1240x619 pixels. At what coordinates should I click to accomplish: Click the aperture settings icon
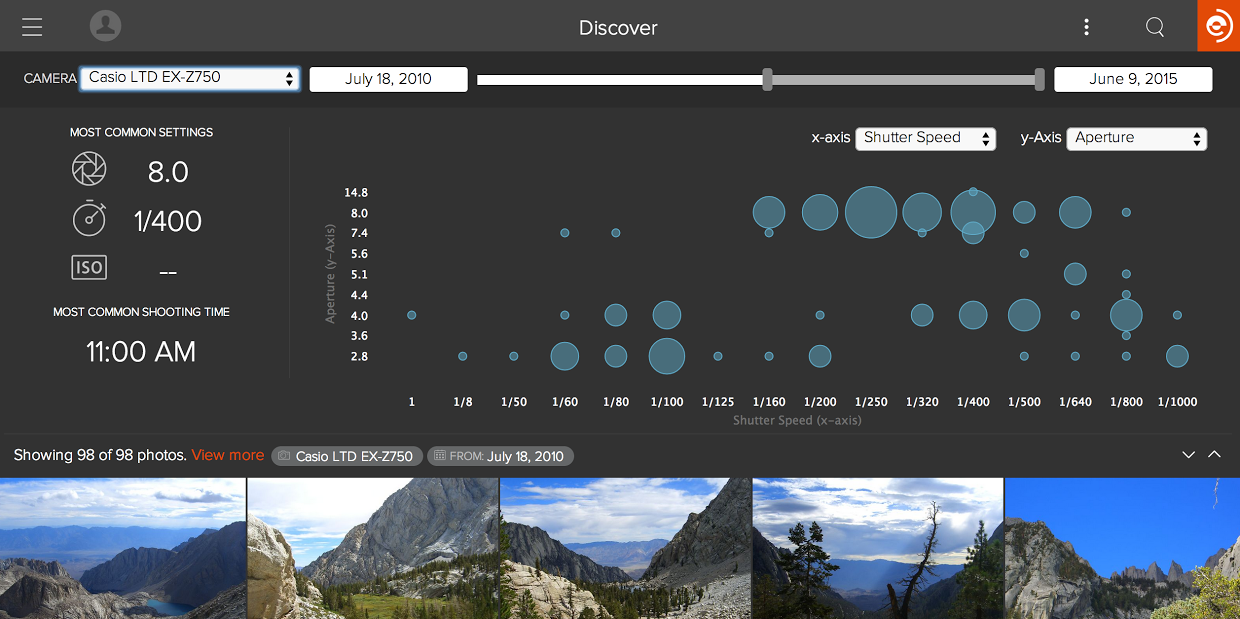pyautogui.click(x=89, y=170)
